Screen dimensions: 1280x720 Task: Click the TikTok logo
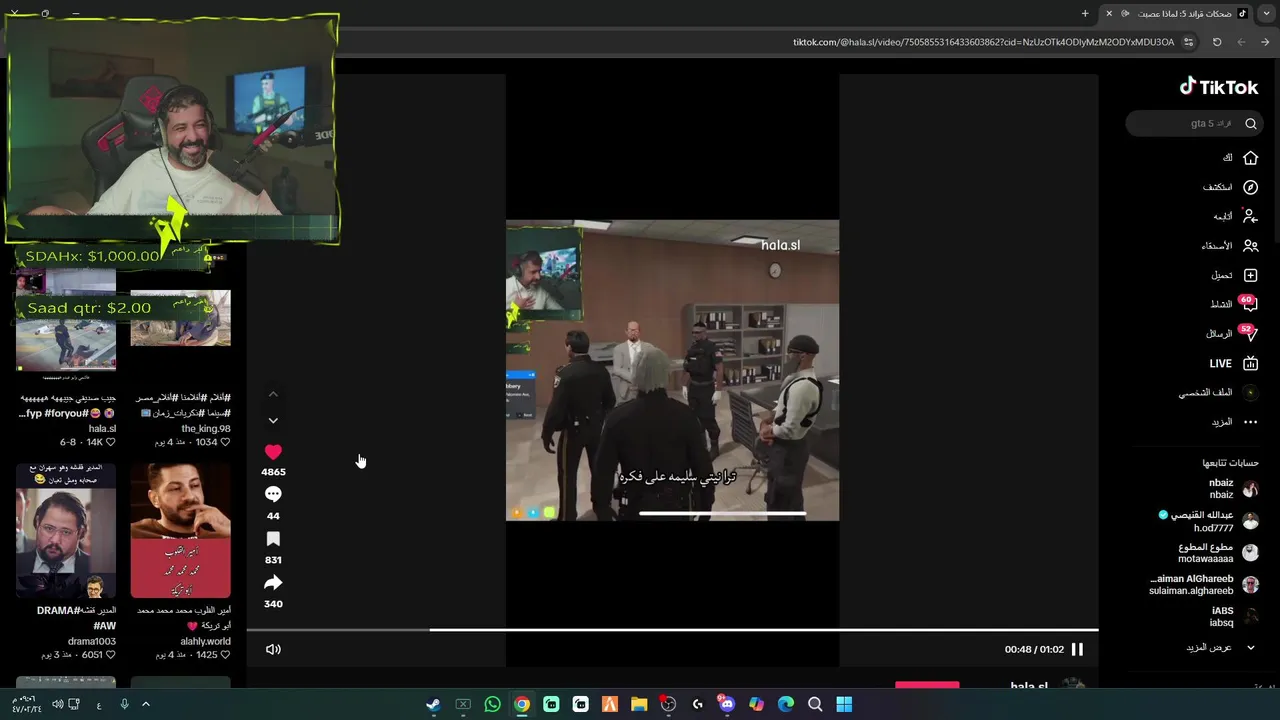(x=1219, y=87)
